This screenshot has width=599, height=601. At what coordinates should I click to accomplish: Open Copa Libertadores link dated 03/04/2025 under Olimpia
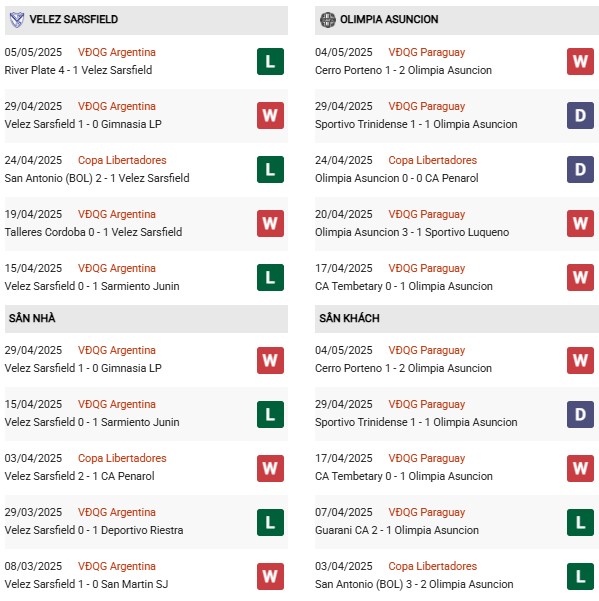point(433,566)
